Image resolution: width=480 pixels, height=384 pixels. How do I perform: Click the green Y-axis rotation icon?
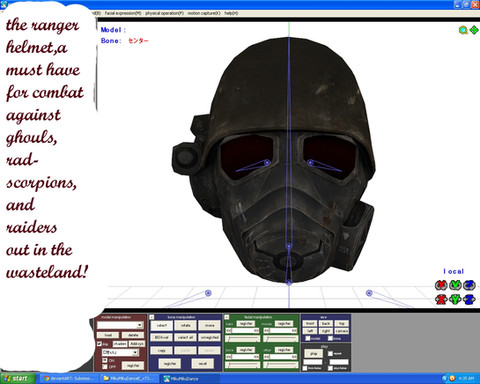455,285
